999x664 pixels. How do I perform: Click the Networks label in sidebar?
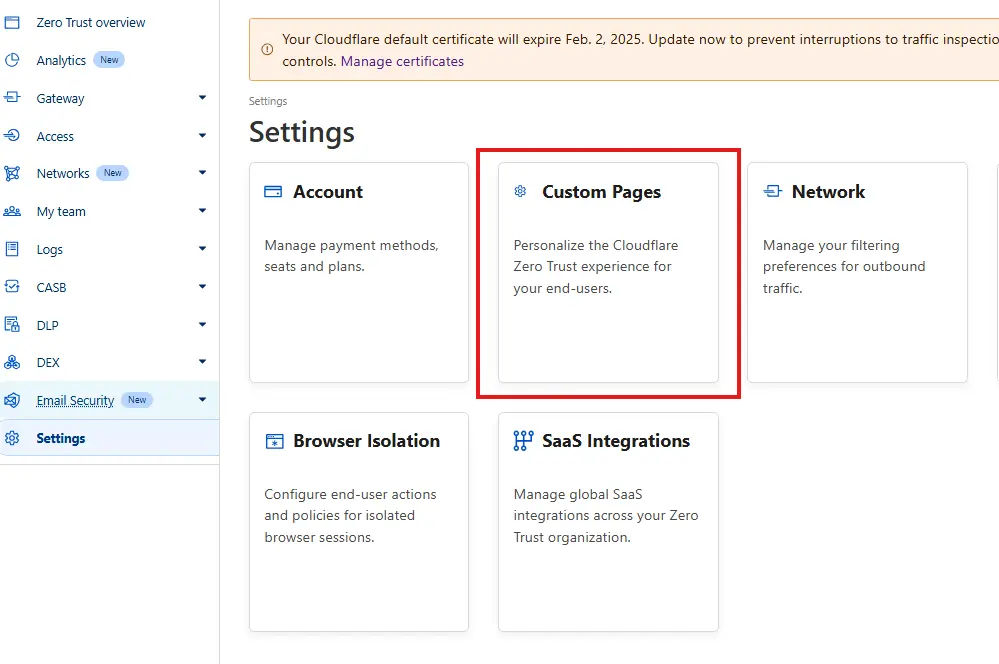point(63,174)
